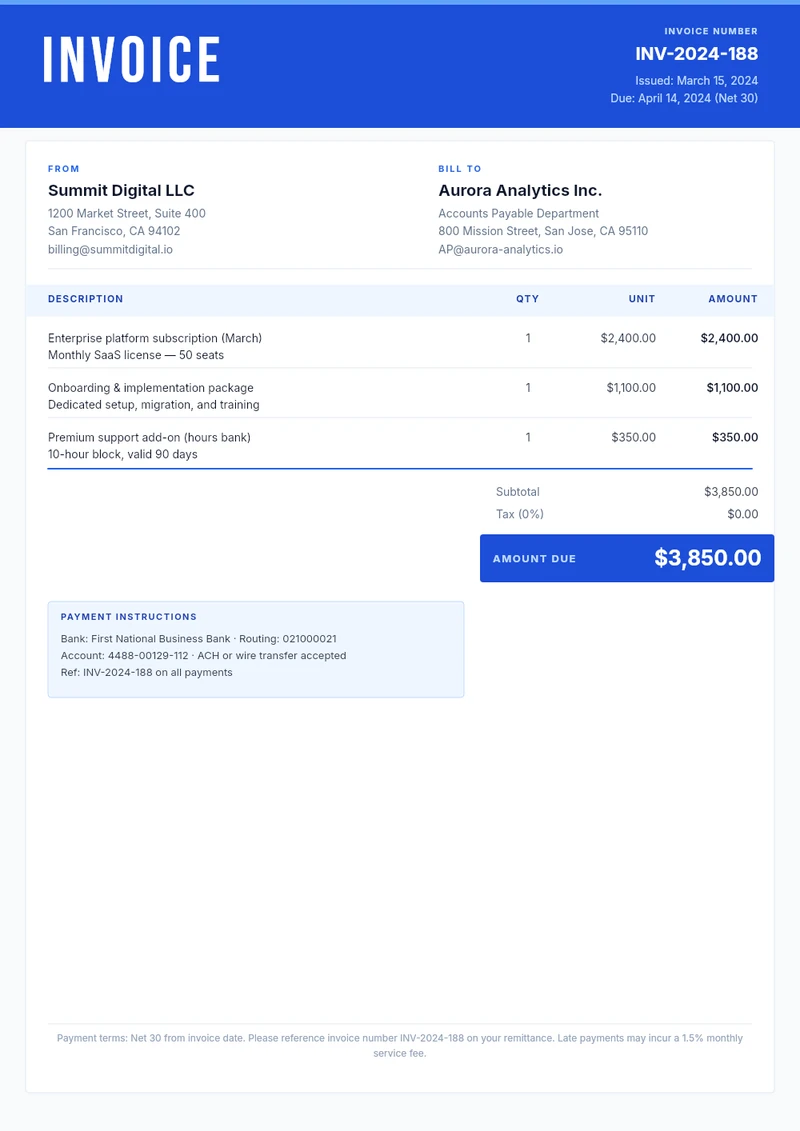
Task: Click the First National Business Bank routing line
Action: 198,639
